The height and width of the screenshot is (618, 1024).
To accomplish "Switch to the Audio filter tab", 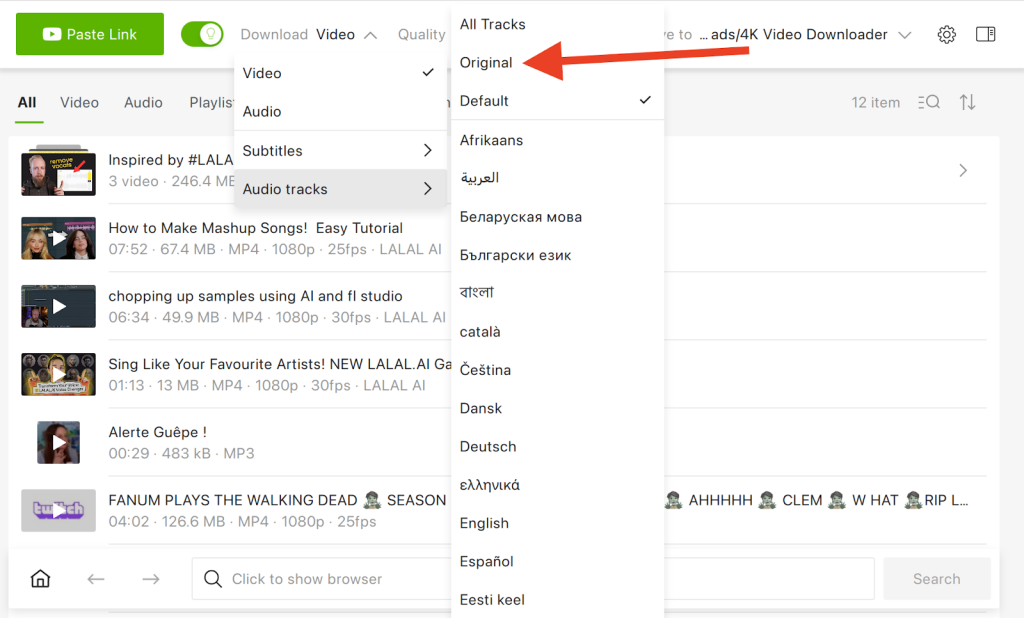I will pyautogui.click(x=143, y=102).
